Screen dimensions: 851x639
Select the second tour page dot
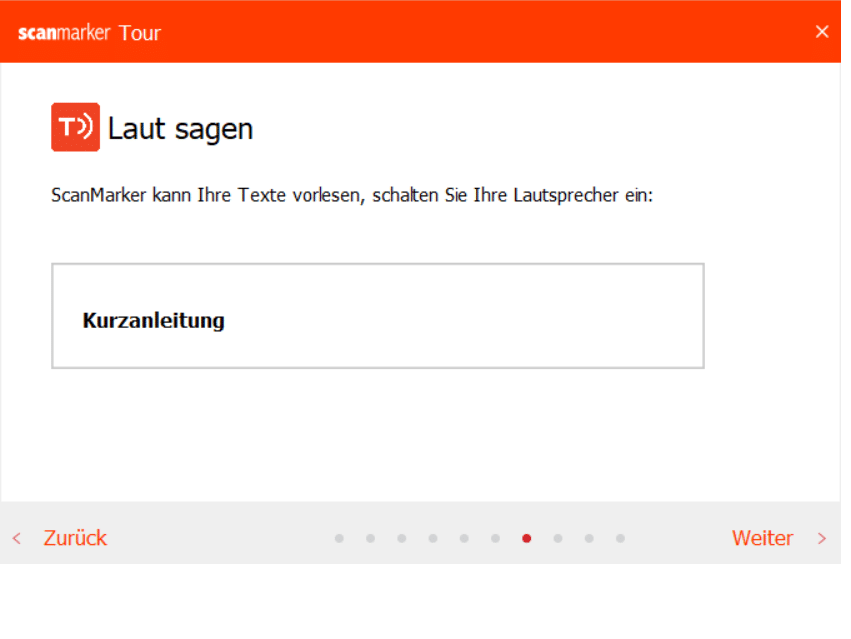pos(370,538)
